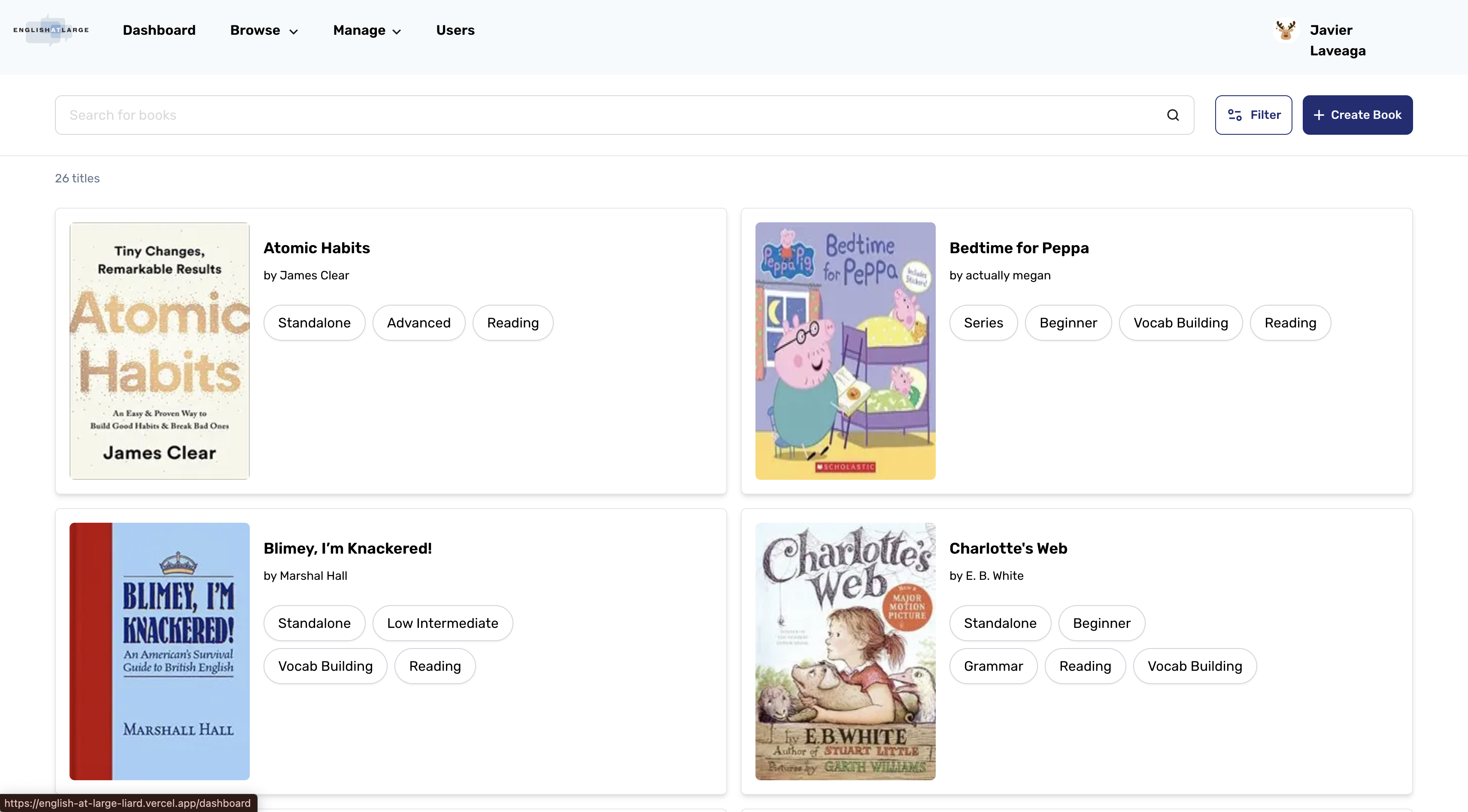Viewport: 1468px width, 812px height.
Task: Expand the Manage dropdown chevron
Action: [x=397, y=32]
